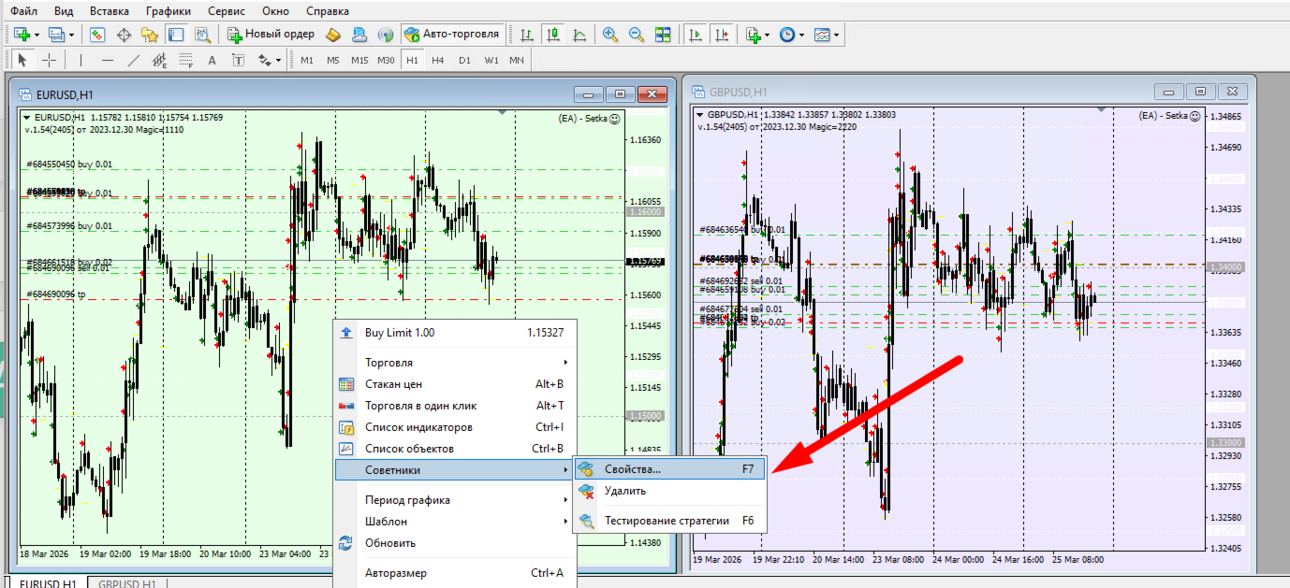Toggle Chart Shift icon
Viewport: 1290px width, 588px height.
coord(722,34)
